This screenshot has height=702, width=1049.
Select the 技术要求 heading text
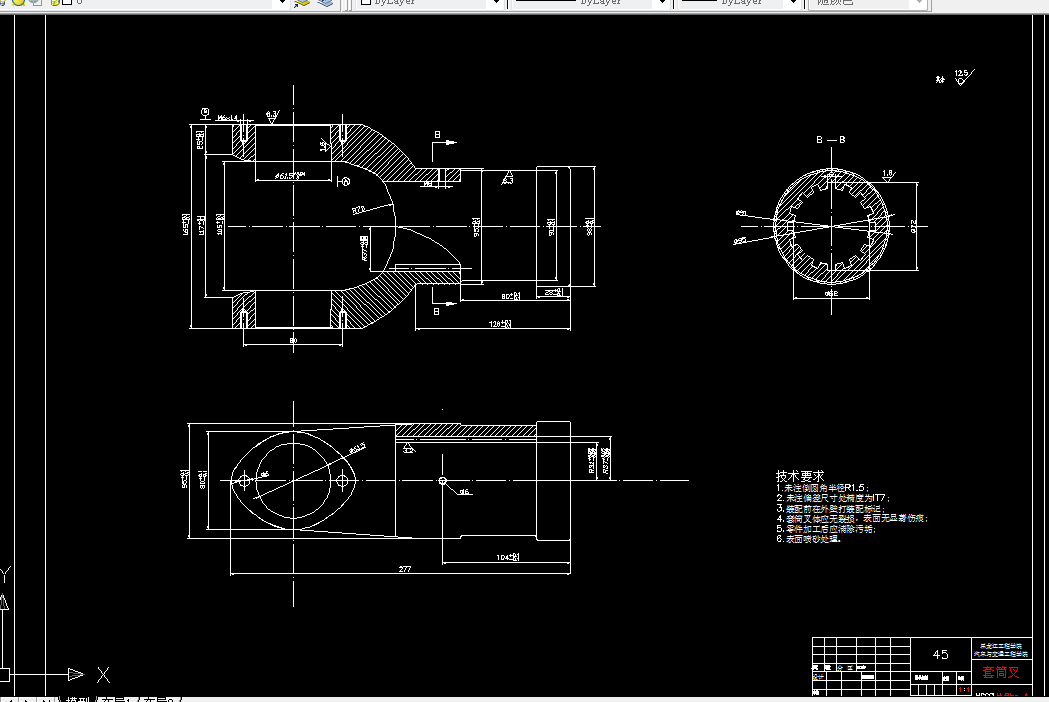pos(800,476)
